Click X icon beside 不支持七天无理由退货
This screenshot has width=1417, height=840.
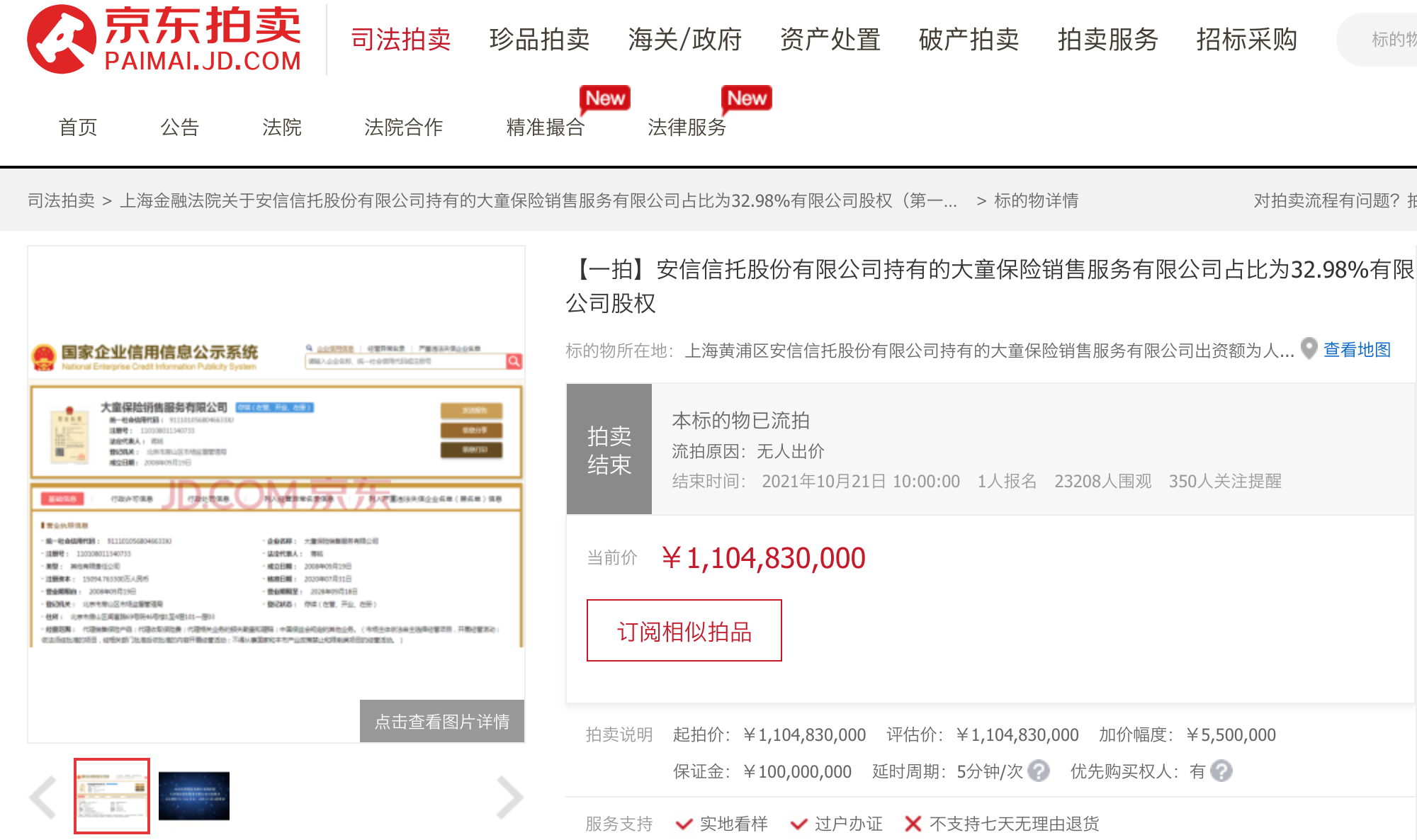coord(913,824)
